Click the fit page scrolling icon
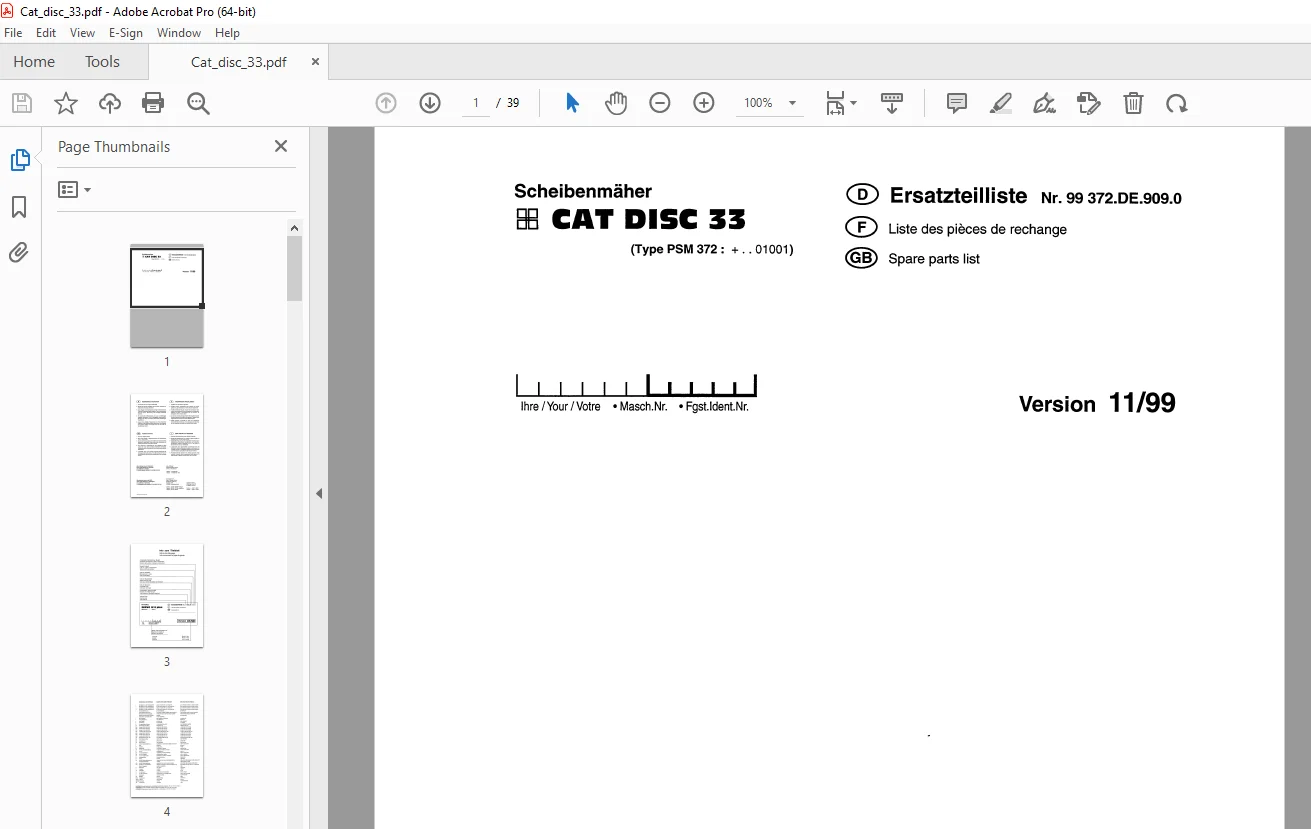Viewport: 1311px width, 829px height. pyautogui.click(x=835, y=103)
